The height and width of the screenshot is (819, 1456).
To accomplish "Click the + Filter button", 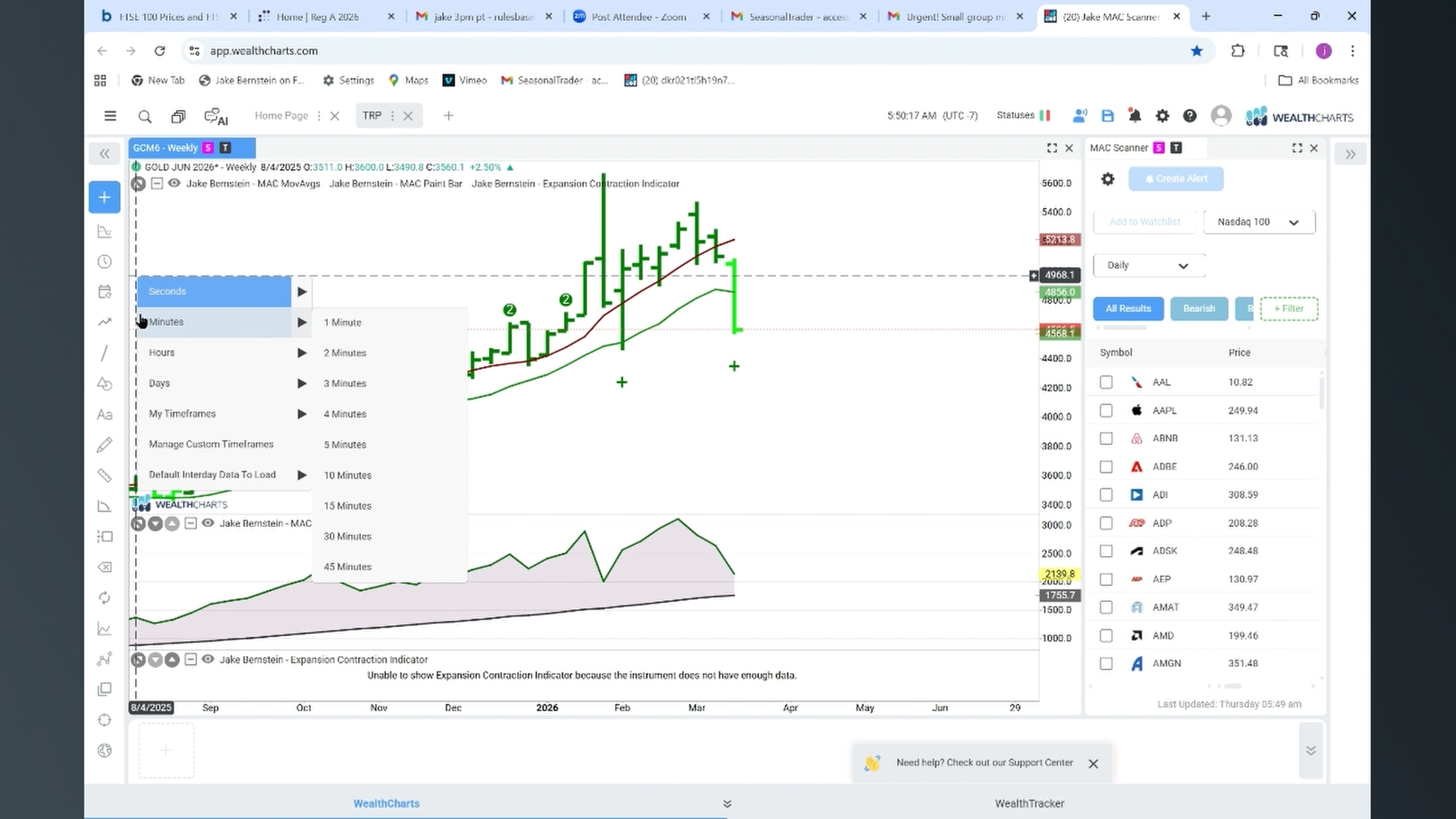I will click(1288, 309).
